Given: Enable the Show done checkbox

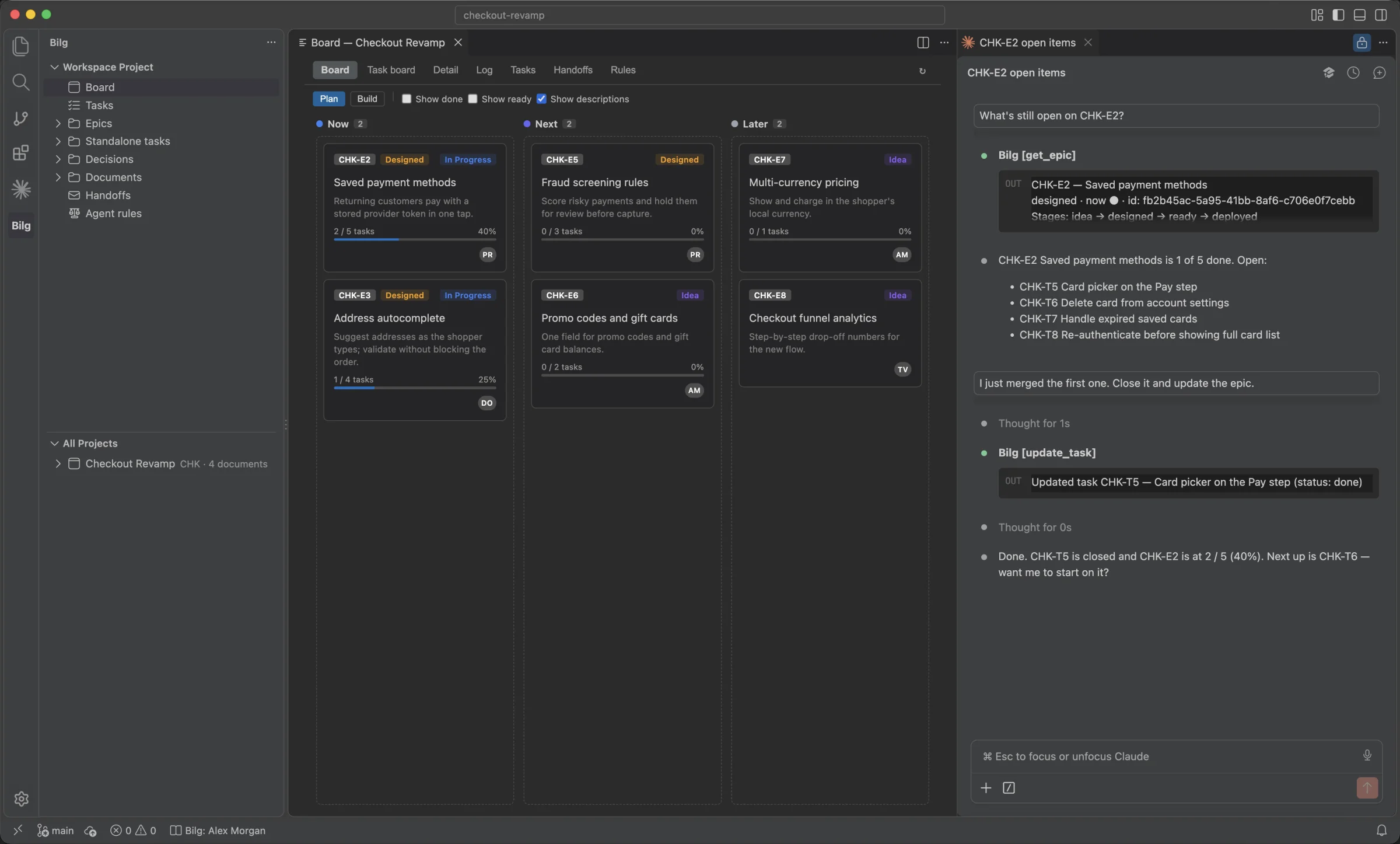Looking at the screenshot, I should tap(407, 99).
